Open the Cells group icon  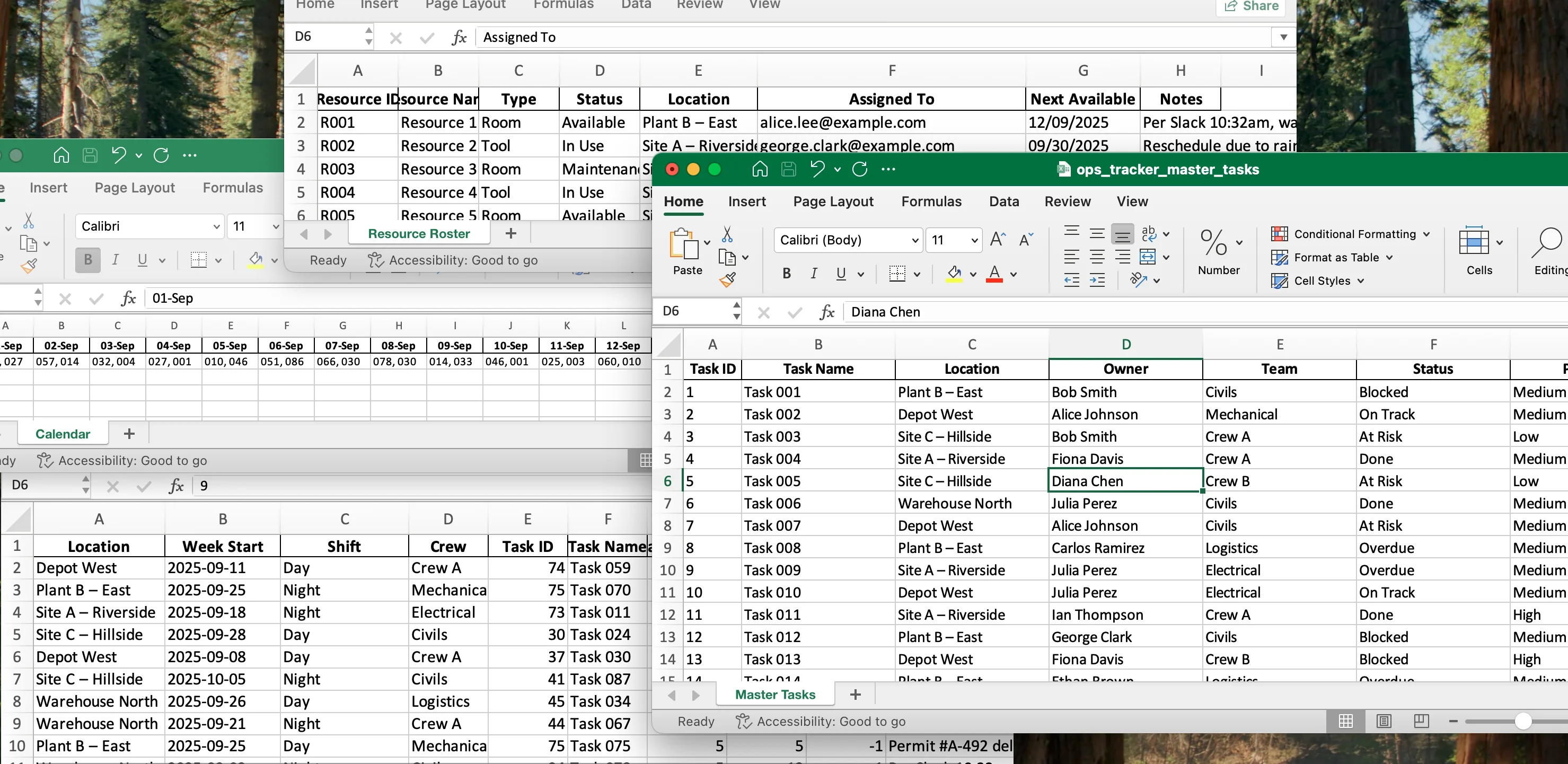coord(1474,241)
